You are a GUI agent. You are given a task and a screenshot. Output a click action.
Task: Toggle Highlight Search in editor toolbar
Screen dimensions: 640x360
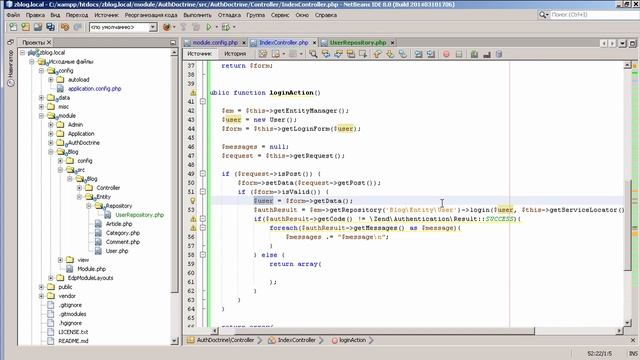coord(351,54)
